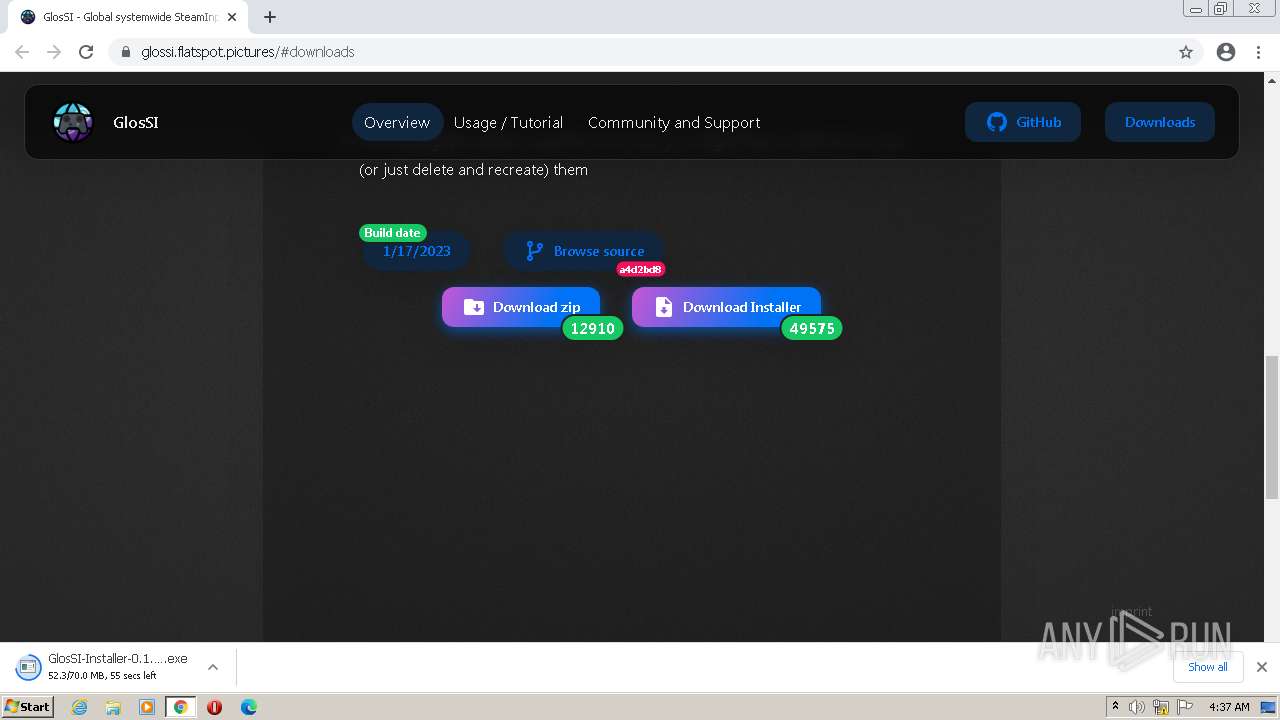Click the GlosSI logo icon
The image size is (1280, 720).
(x=72, y=122)
